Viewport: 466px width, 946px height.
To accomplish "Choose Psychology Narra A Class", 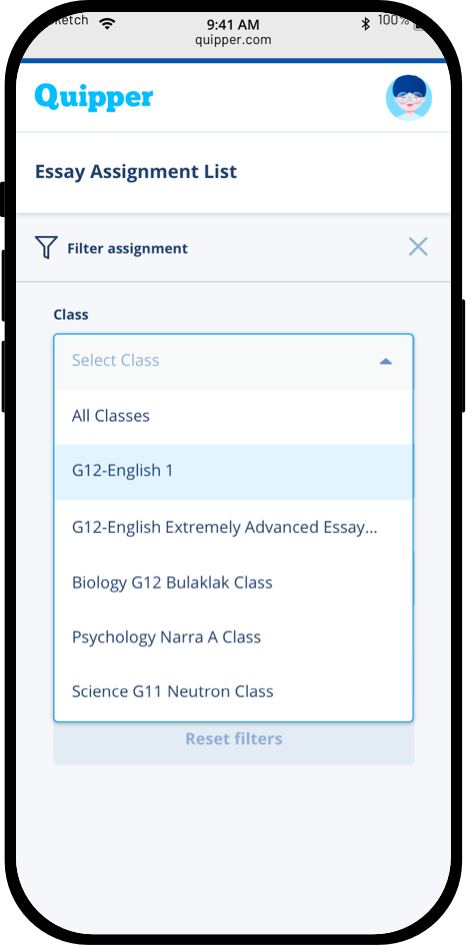I will coord(234,636).
